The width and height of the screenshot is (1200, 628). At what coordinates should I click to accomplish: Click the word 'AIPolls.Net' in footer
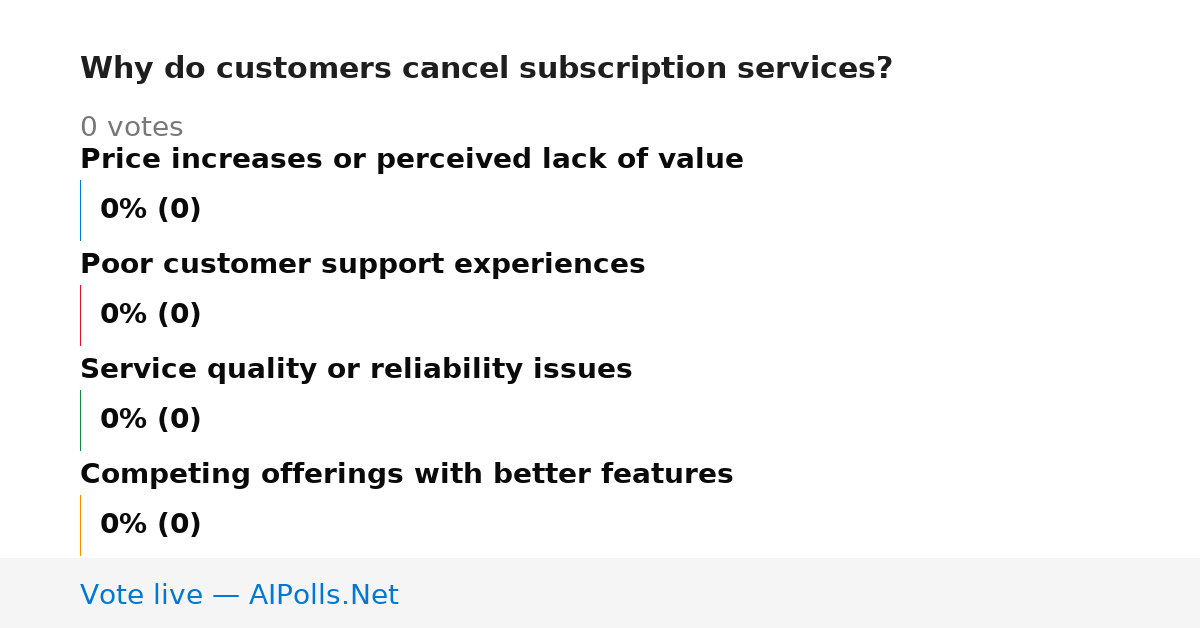(324, 595)
